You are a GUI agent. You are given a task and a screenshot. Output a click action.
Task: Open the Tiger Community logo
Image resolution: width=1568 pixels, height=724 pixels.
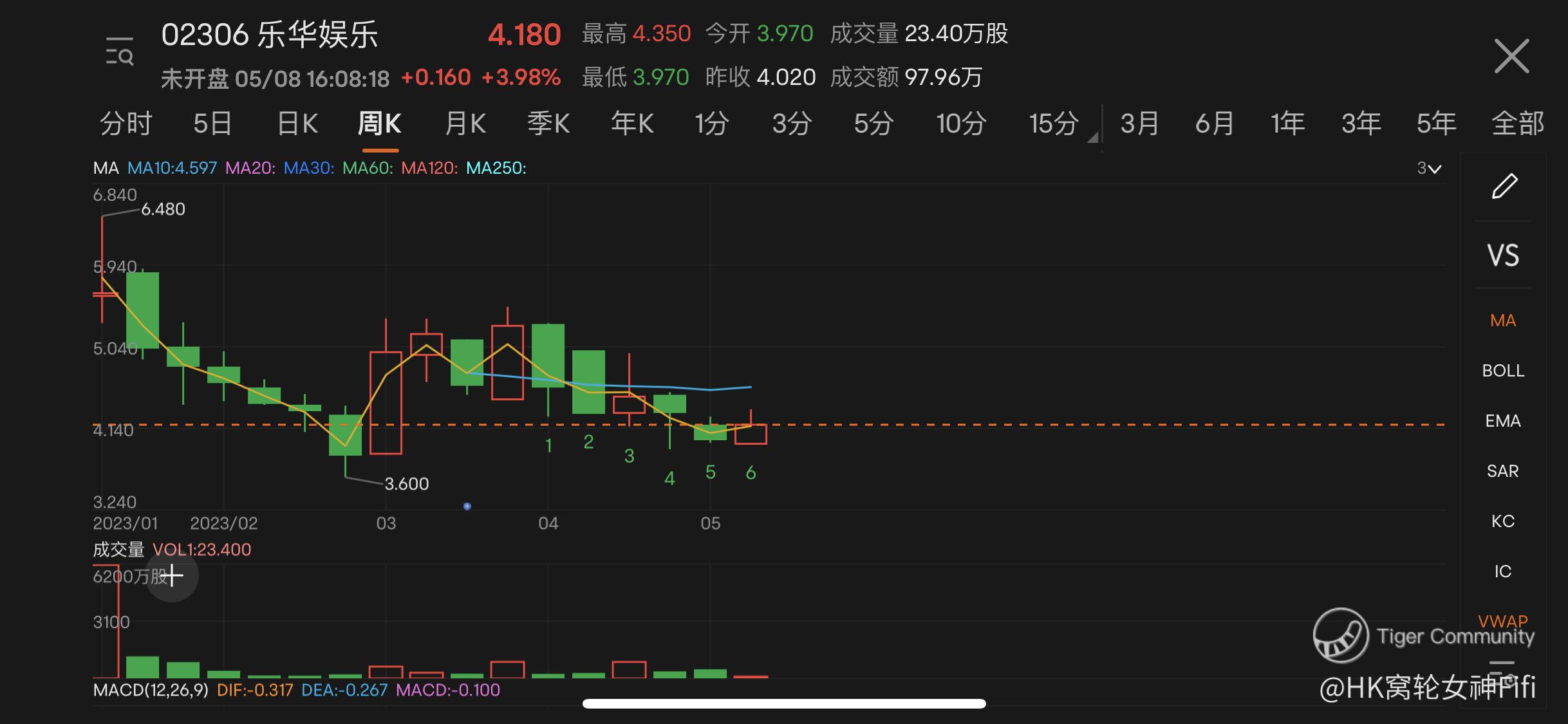pyautogui.click(x=1341, y=635)
